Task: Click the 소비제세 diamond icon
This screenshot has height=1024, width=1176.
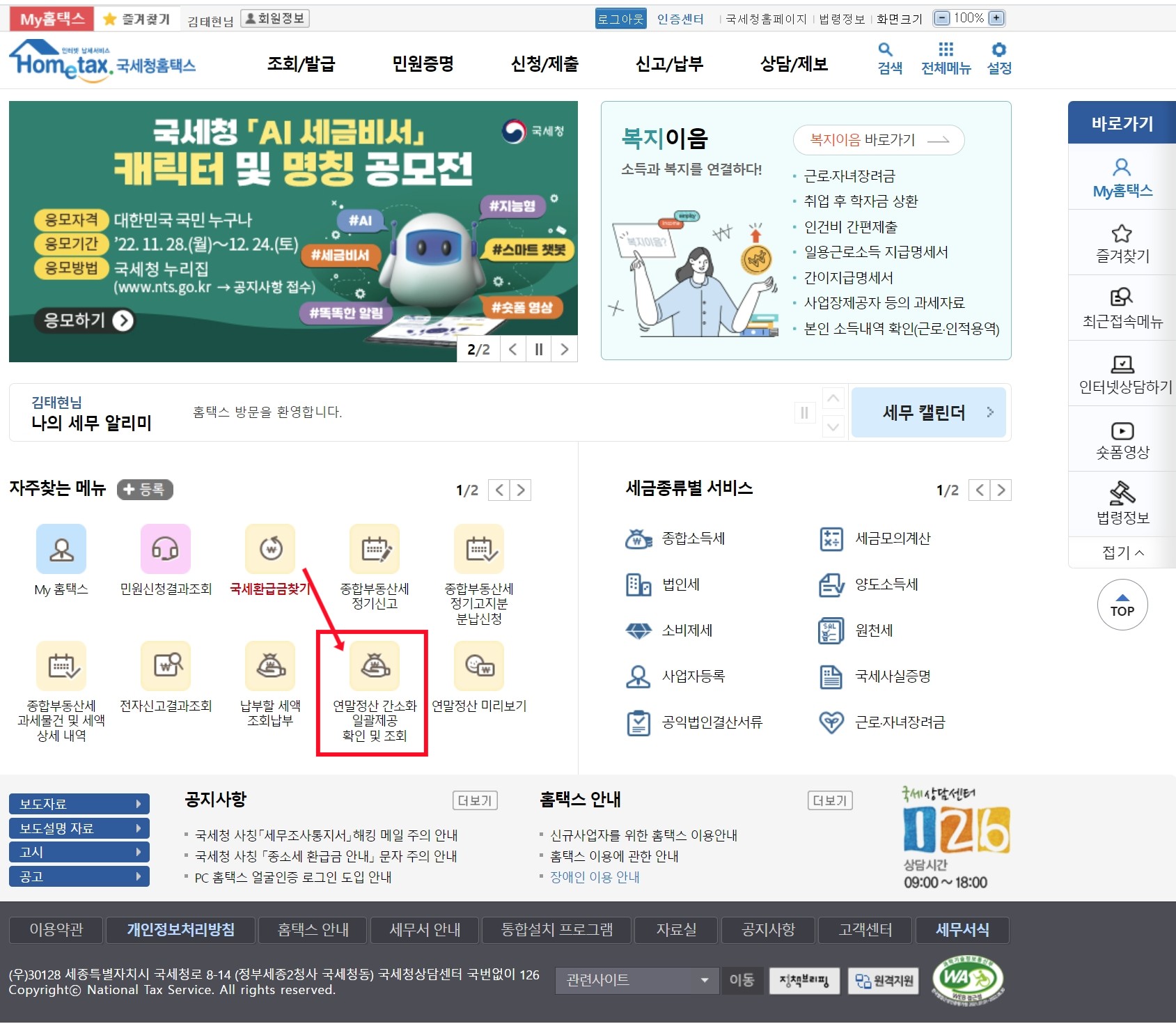Action: click(x=638, y=630)
